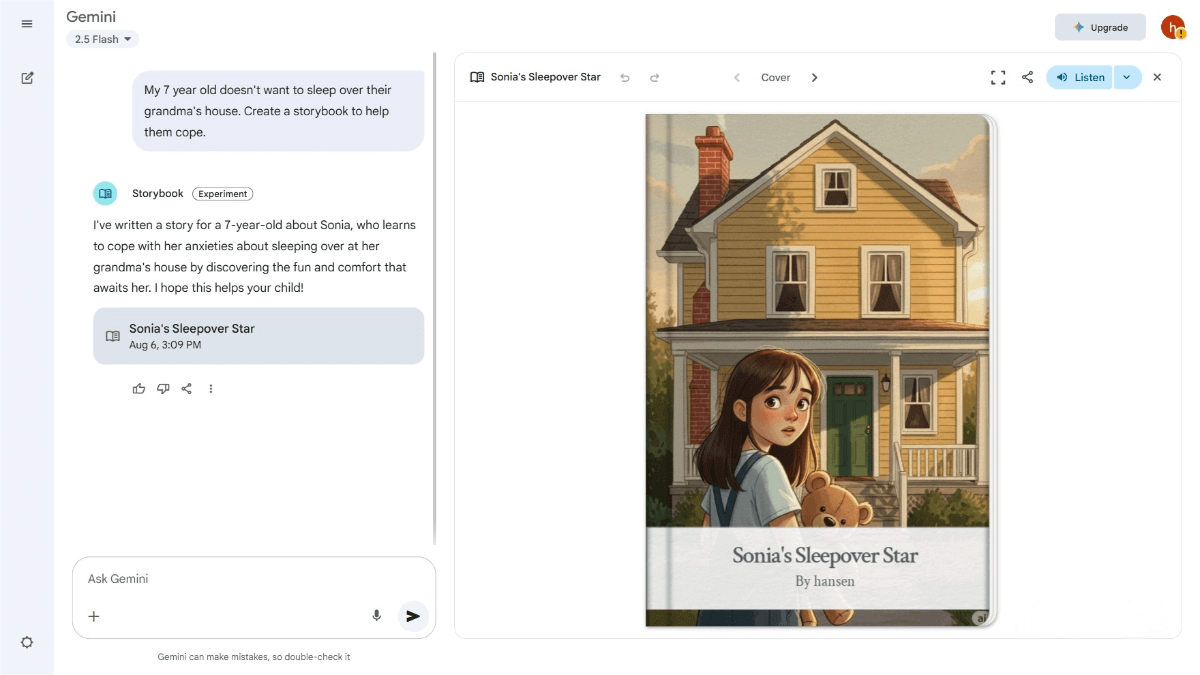Share the Gemini response using the share icon
The image size is (1200, 675).
point(187,388)
